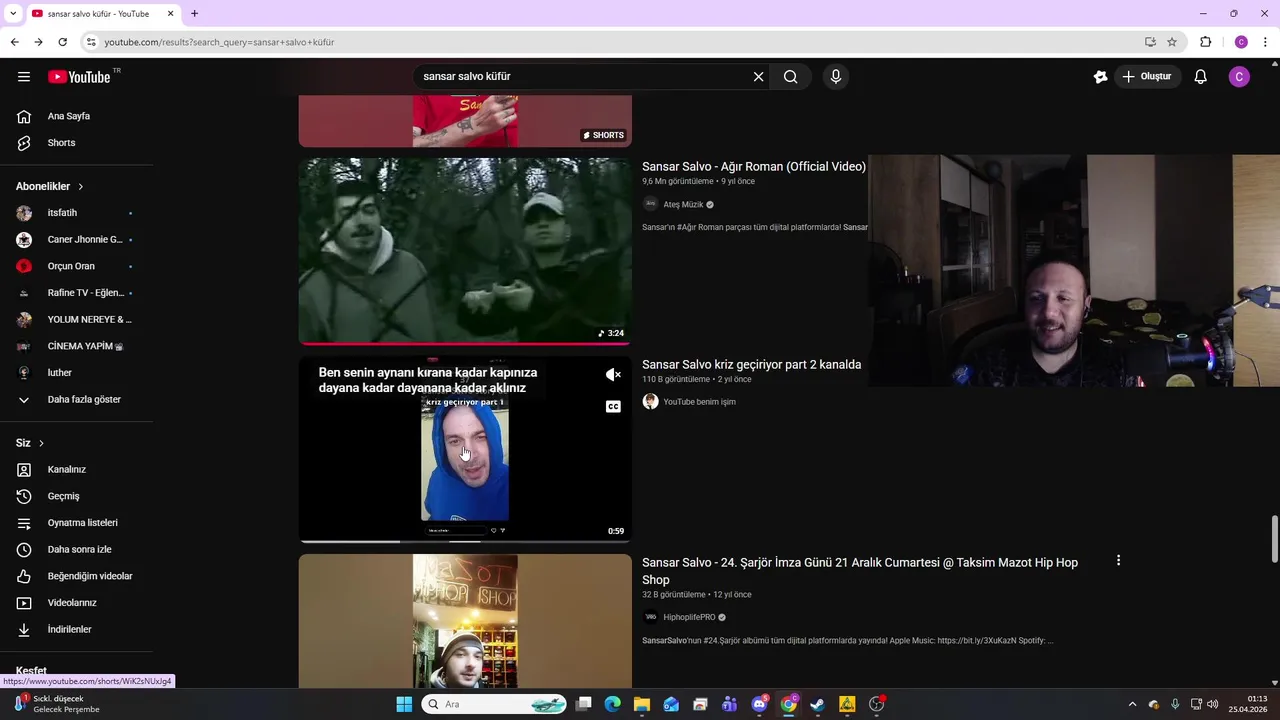Open the HiphoplifePRO channel link
Viewport: 1280px width, 720px height.
pyautogui.click(x=689, y=618)
